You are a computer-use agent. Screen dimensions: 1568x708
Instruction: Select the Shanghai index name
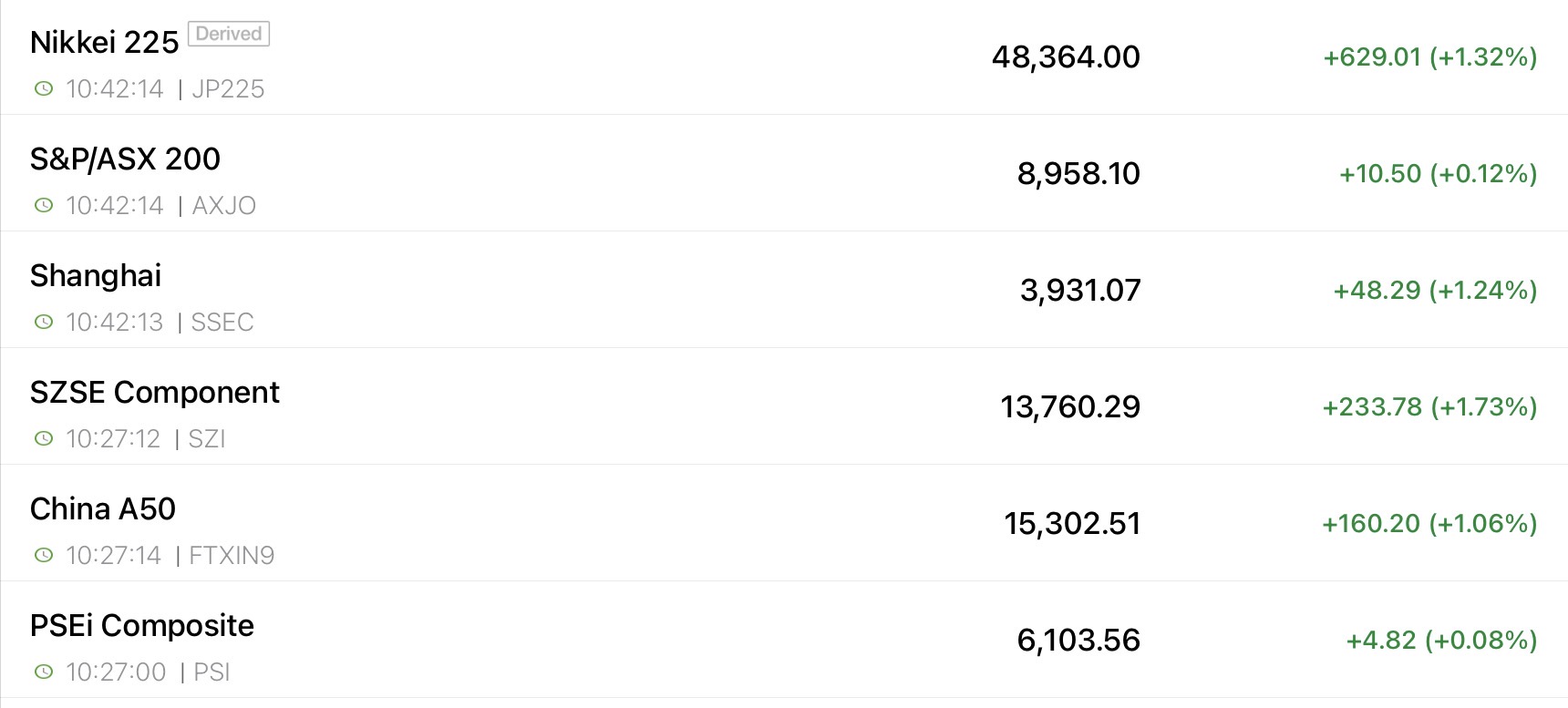96,275
